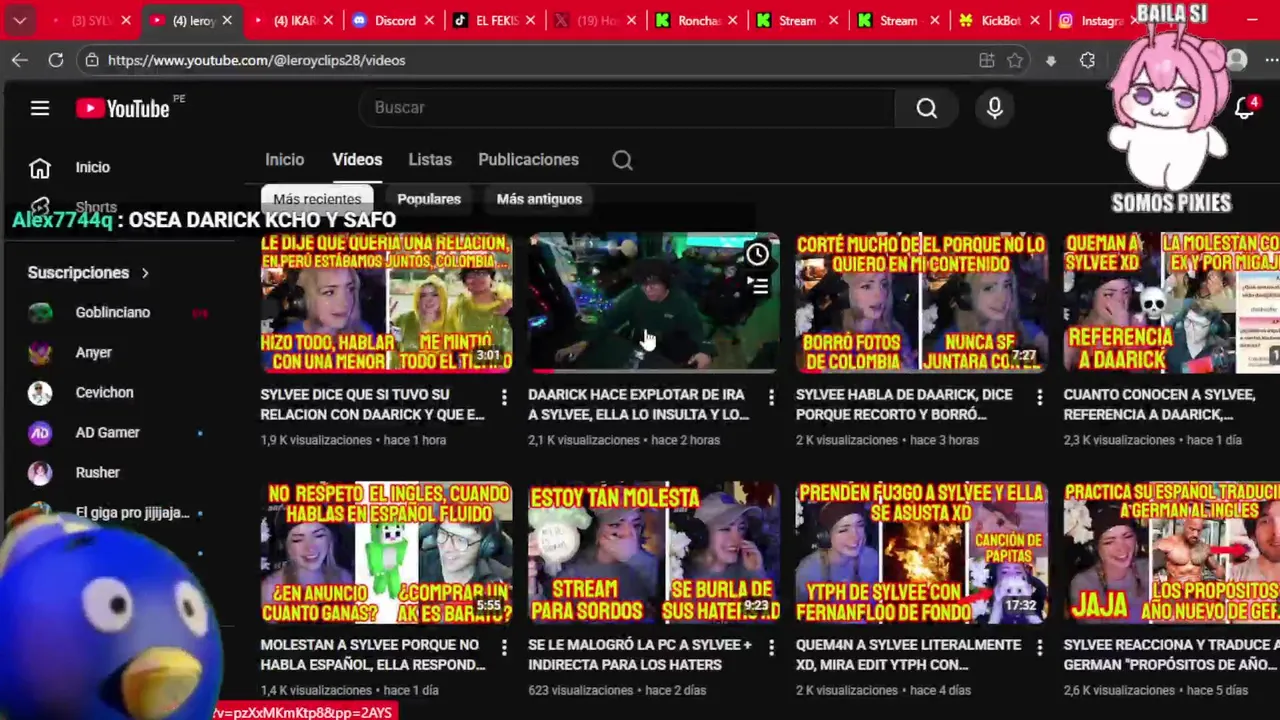Click the browser address bar URL
The image size is (1280, 720).
(256, 60)
